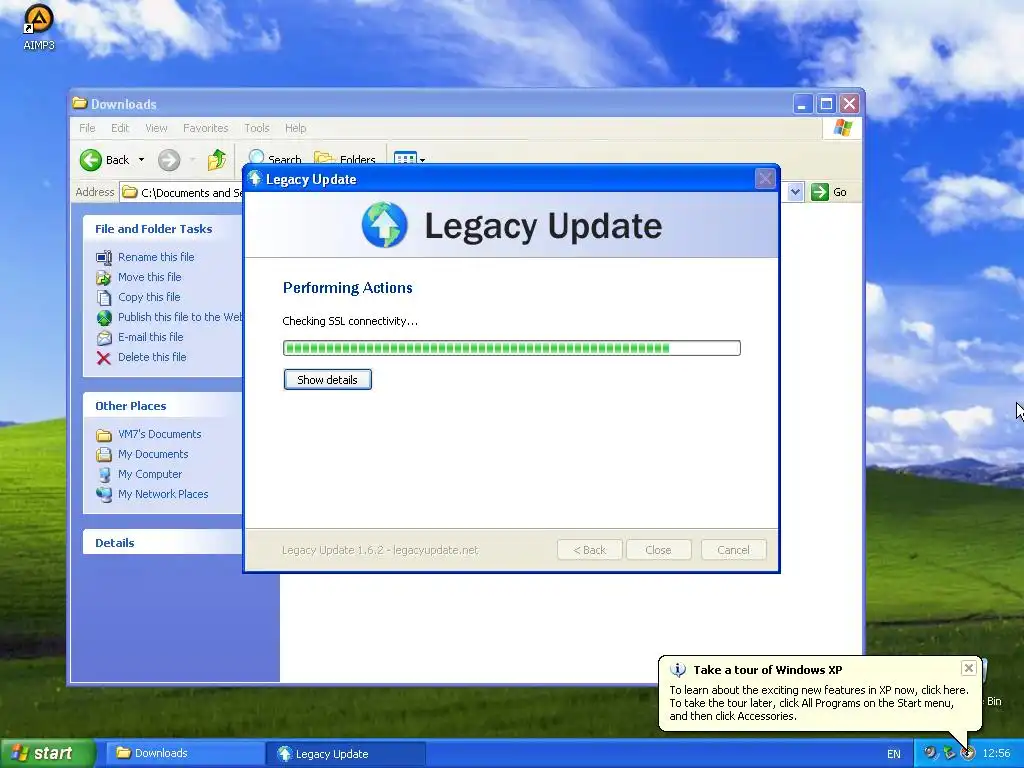Viewport: 1024px width, 768px height.
Task: Click the 'Move this file' link
Action: 150,277
